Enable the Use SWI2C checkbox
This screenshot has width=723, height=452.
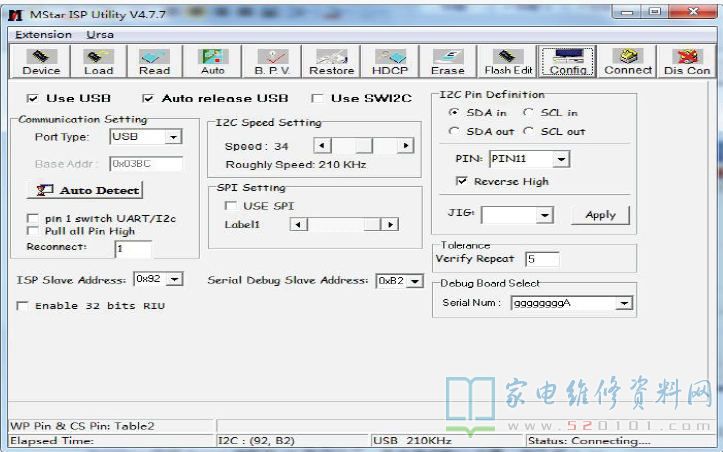317,98
